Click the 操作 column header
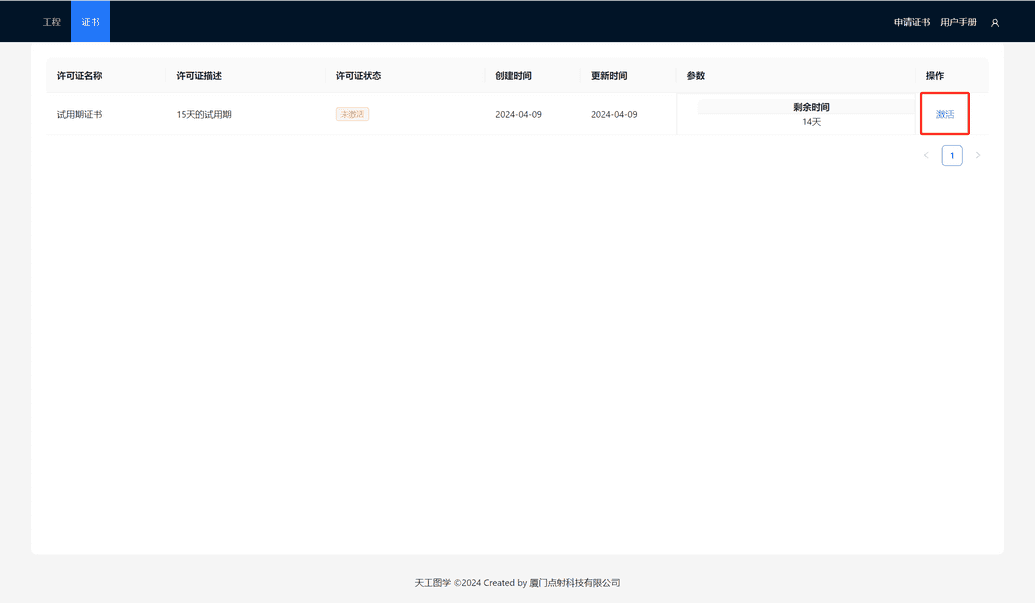 tap(935, 76)
